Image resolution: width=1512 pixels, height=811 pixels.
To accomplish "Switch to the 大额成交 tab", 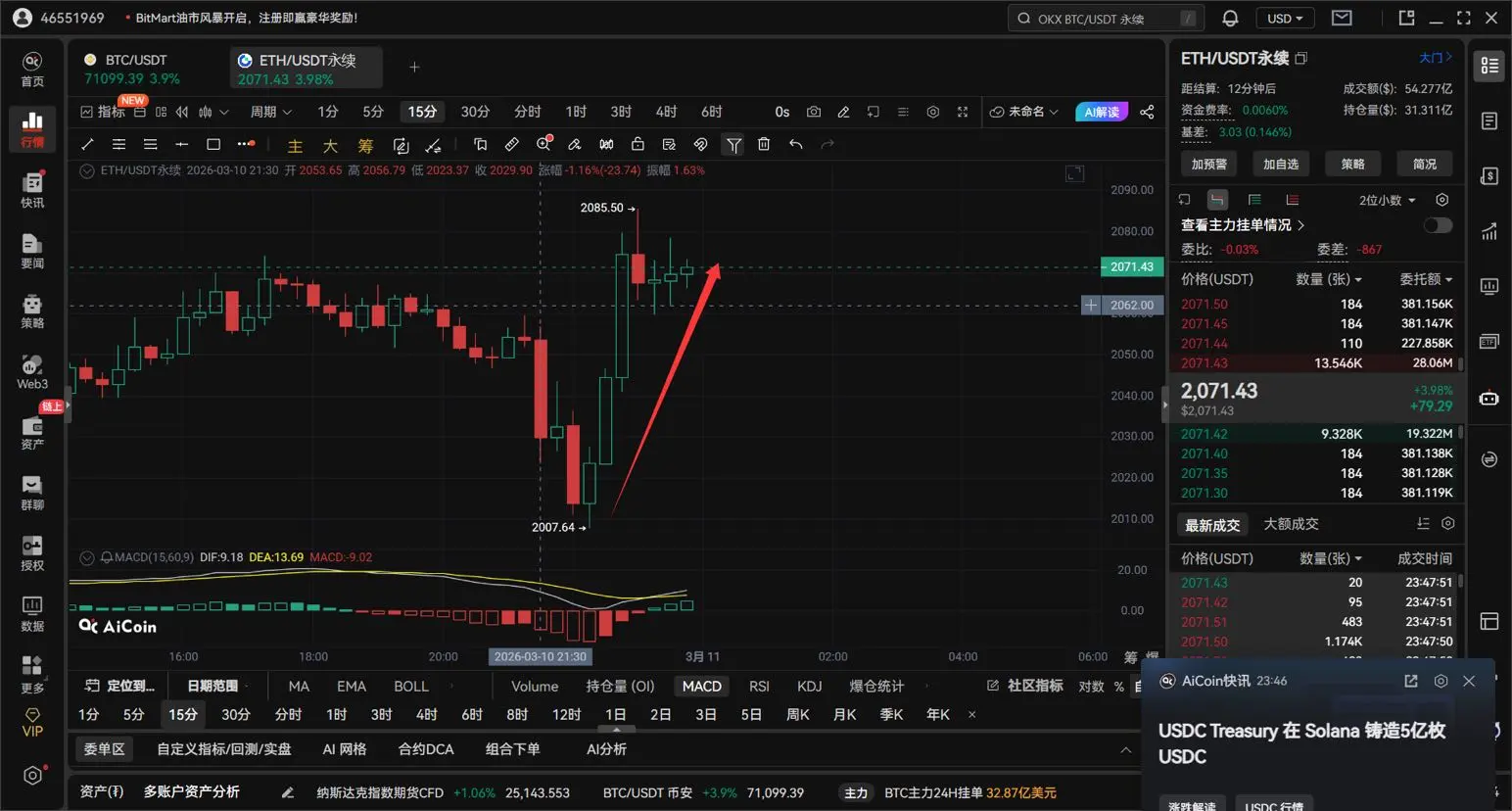I will point(1291,524).
